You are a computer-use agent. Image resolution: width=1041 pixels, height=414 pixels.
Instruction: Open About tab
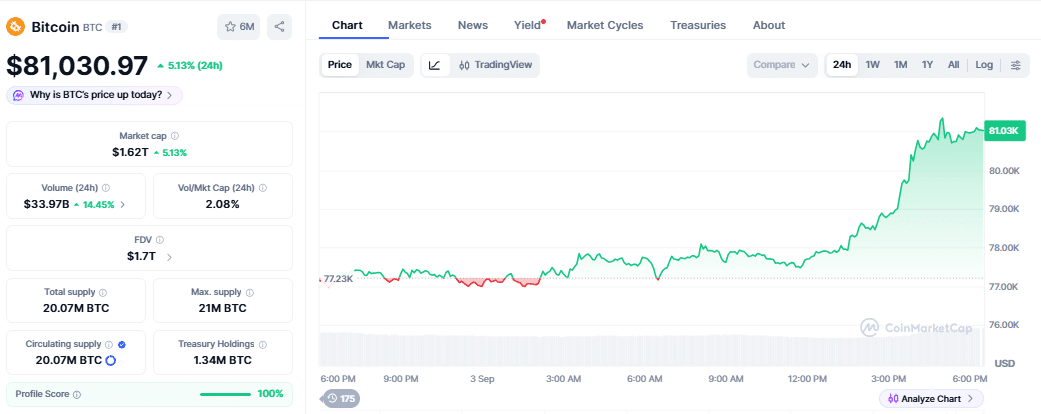[x=769, y=25]
